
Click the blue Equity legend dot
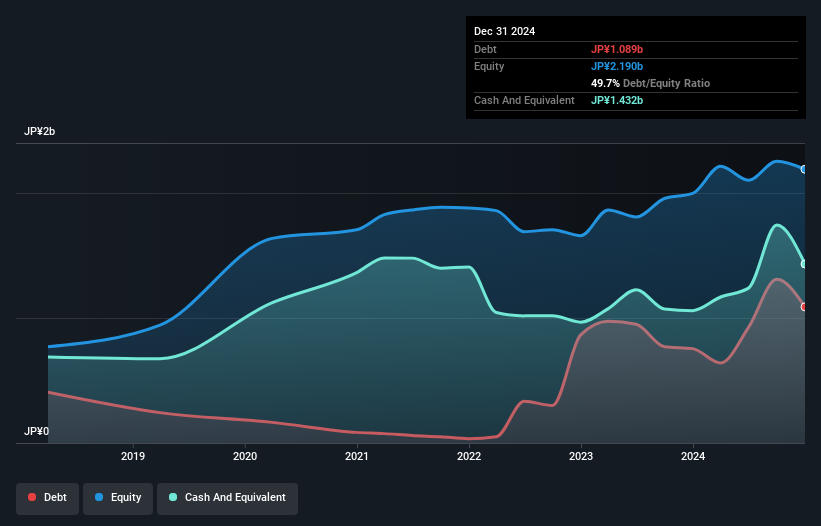pyautogui.click(x=99, y=497)
